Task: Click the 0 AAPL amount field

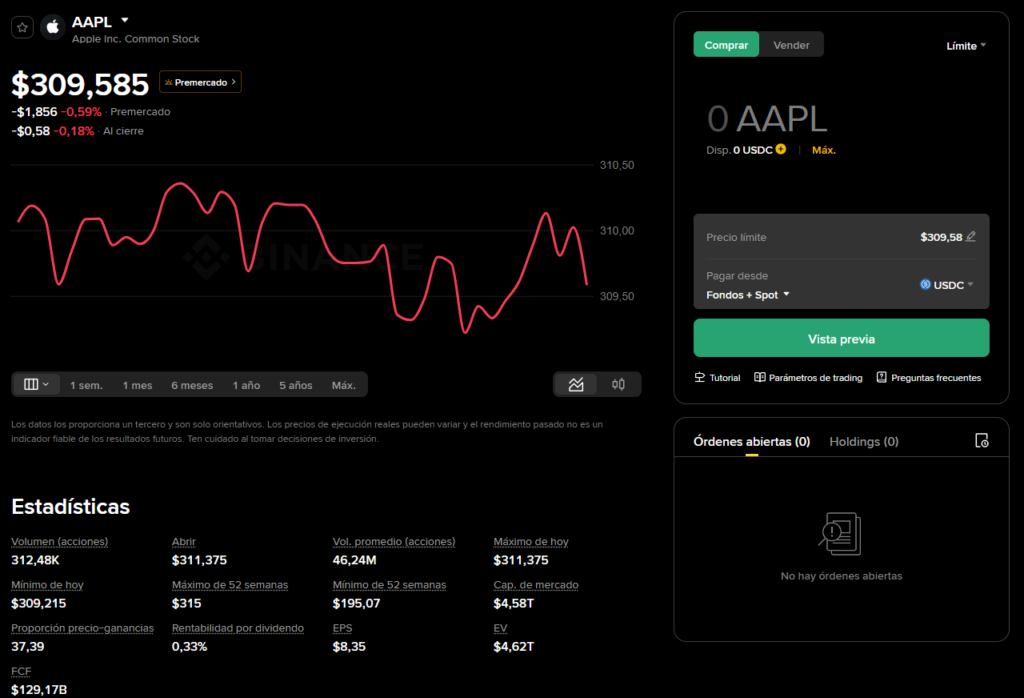Action: pyautogui.click(x=767, y=119)
